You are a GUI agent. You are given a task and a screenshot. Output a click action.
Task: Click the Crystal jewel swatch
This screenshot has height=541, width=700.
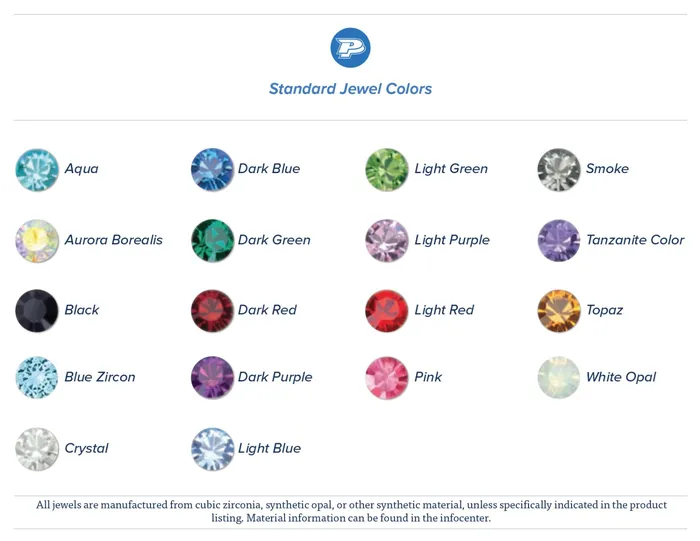tap(37, 449)
